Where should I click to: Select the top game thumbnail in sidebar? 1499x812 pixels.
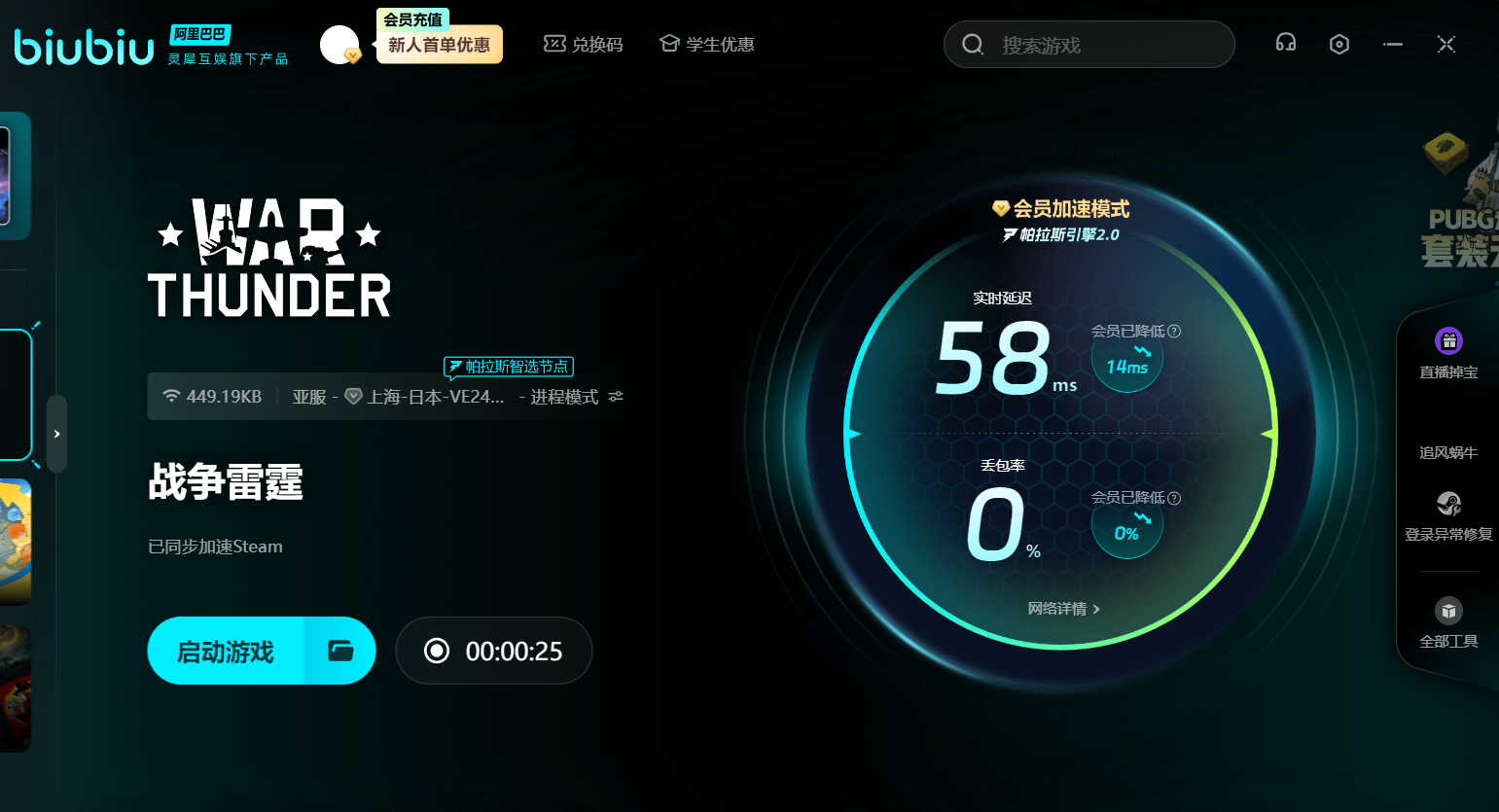[x=15, y=176]
